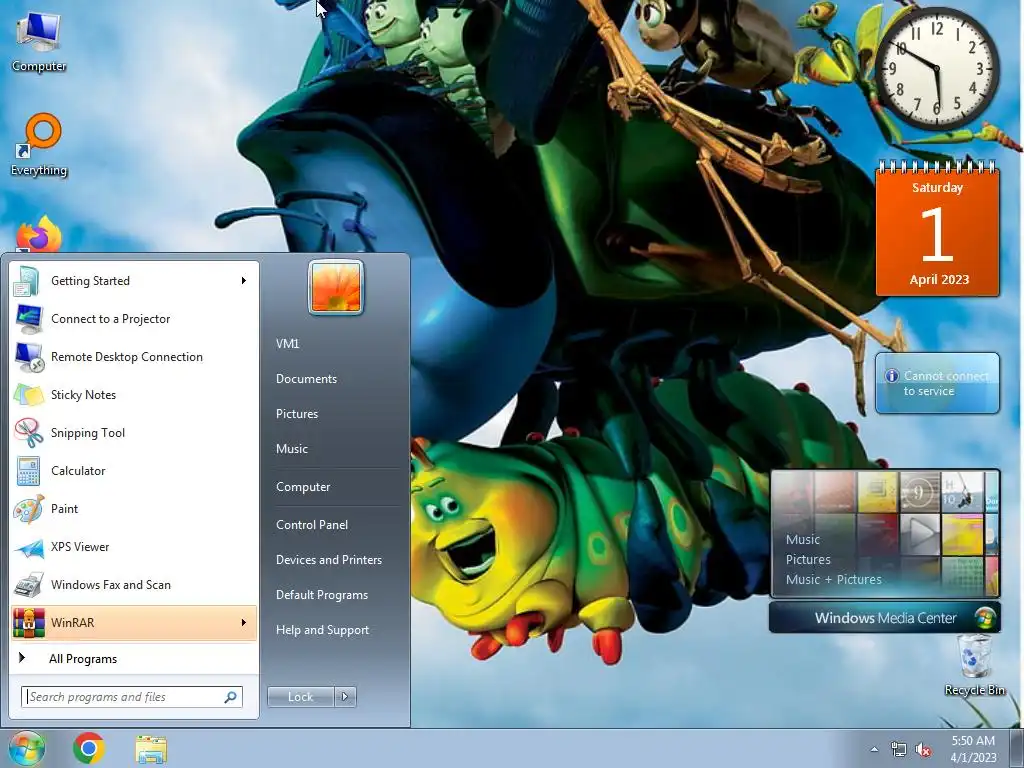Click the Windows Fax and Scan icon
The height and width of the screenshot is (768, 1024).
click(x=28, y=584)
